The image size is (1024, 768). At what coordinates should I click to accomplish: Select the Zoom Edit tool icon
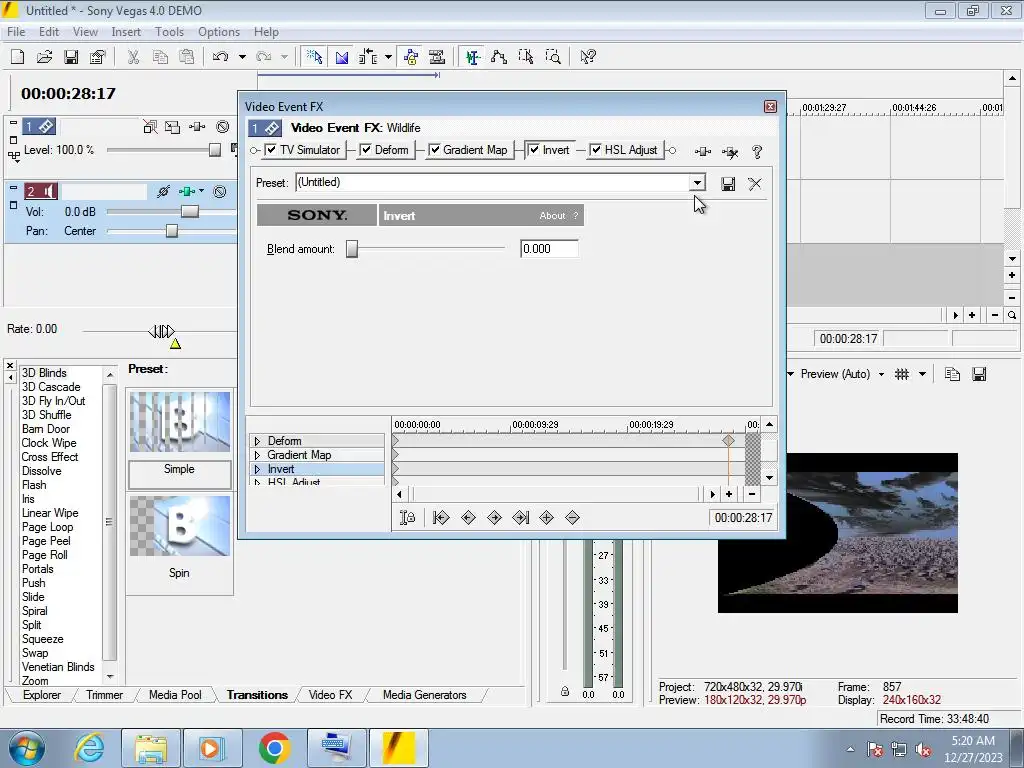pyautogui.click(x=552, y=57)
